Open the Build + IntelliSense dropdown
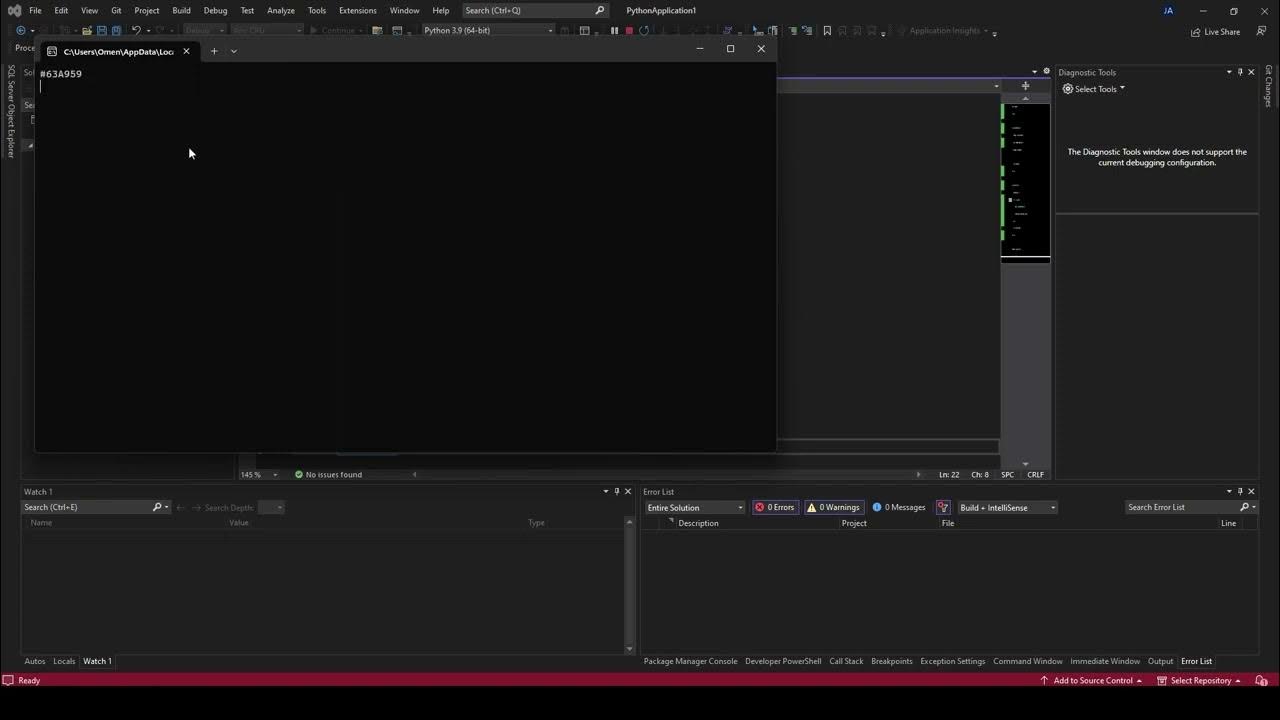 [x=1007, y=507]
